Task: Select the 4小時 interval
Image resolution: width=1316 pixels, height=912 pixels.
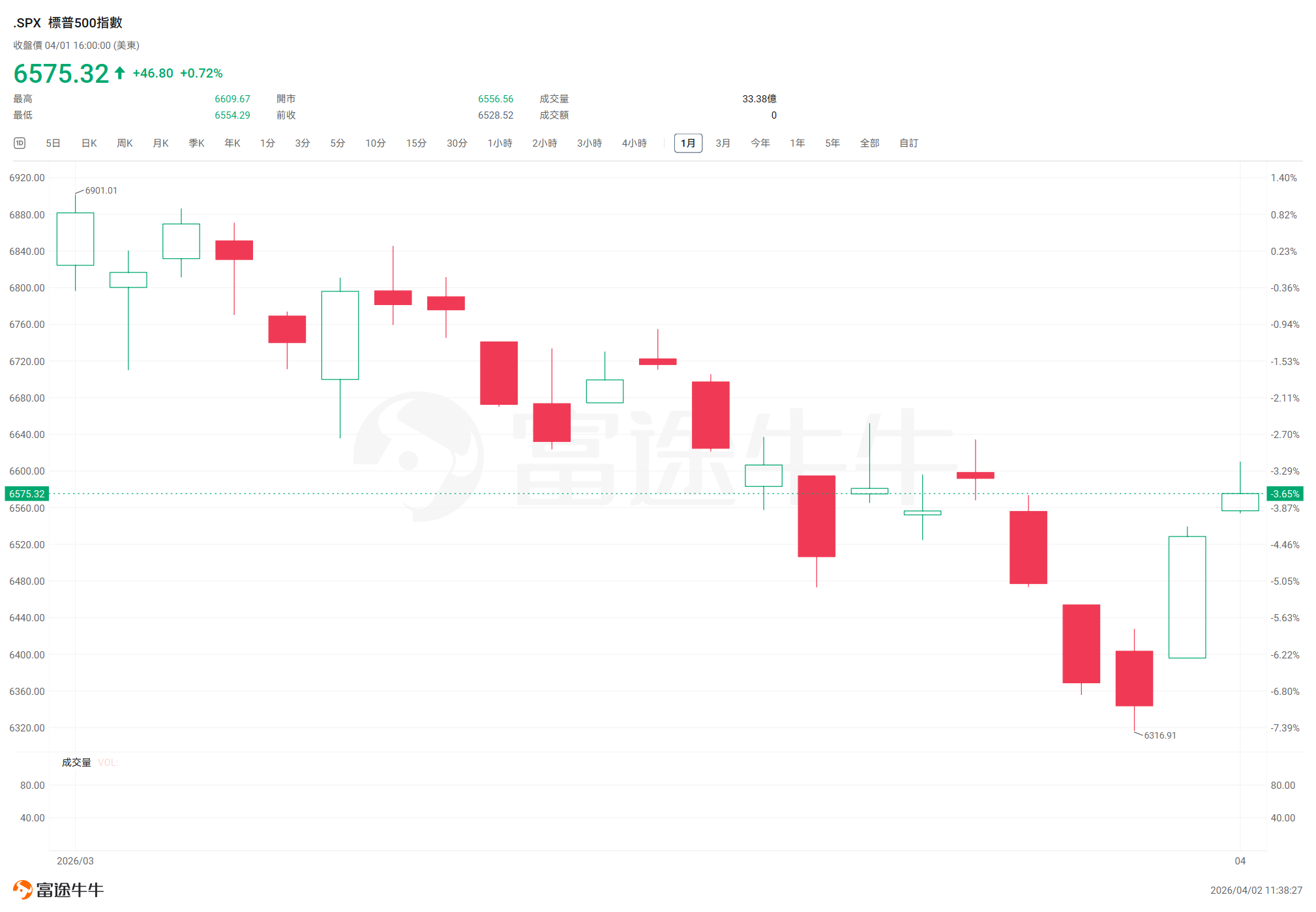Action: [x=634, y=143]
